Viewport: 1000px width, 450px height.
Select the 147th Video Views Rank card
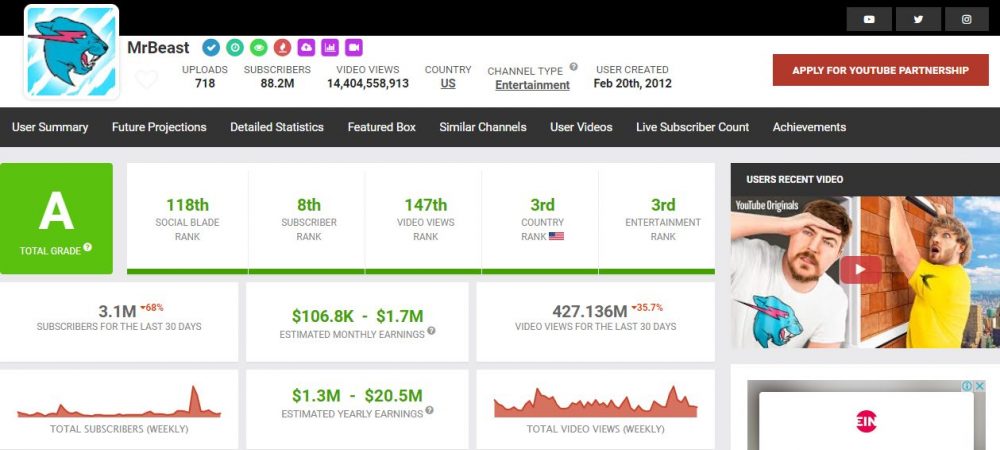click(x=425, y=219)
